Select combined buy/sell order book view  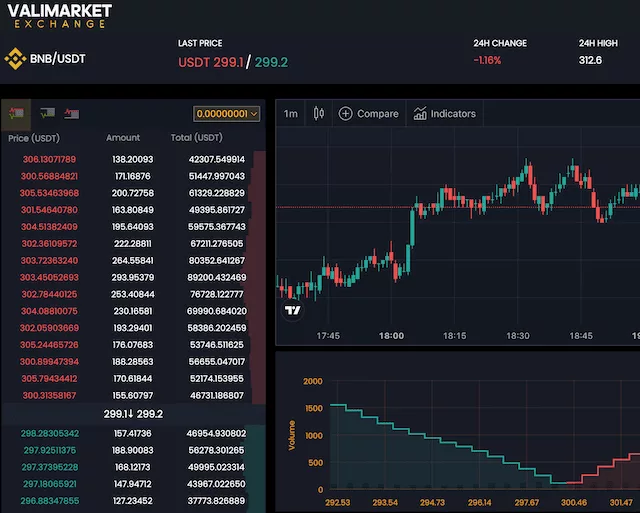pyautogui.click(x=16, y=113)
